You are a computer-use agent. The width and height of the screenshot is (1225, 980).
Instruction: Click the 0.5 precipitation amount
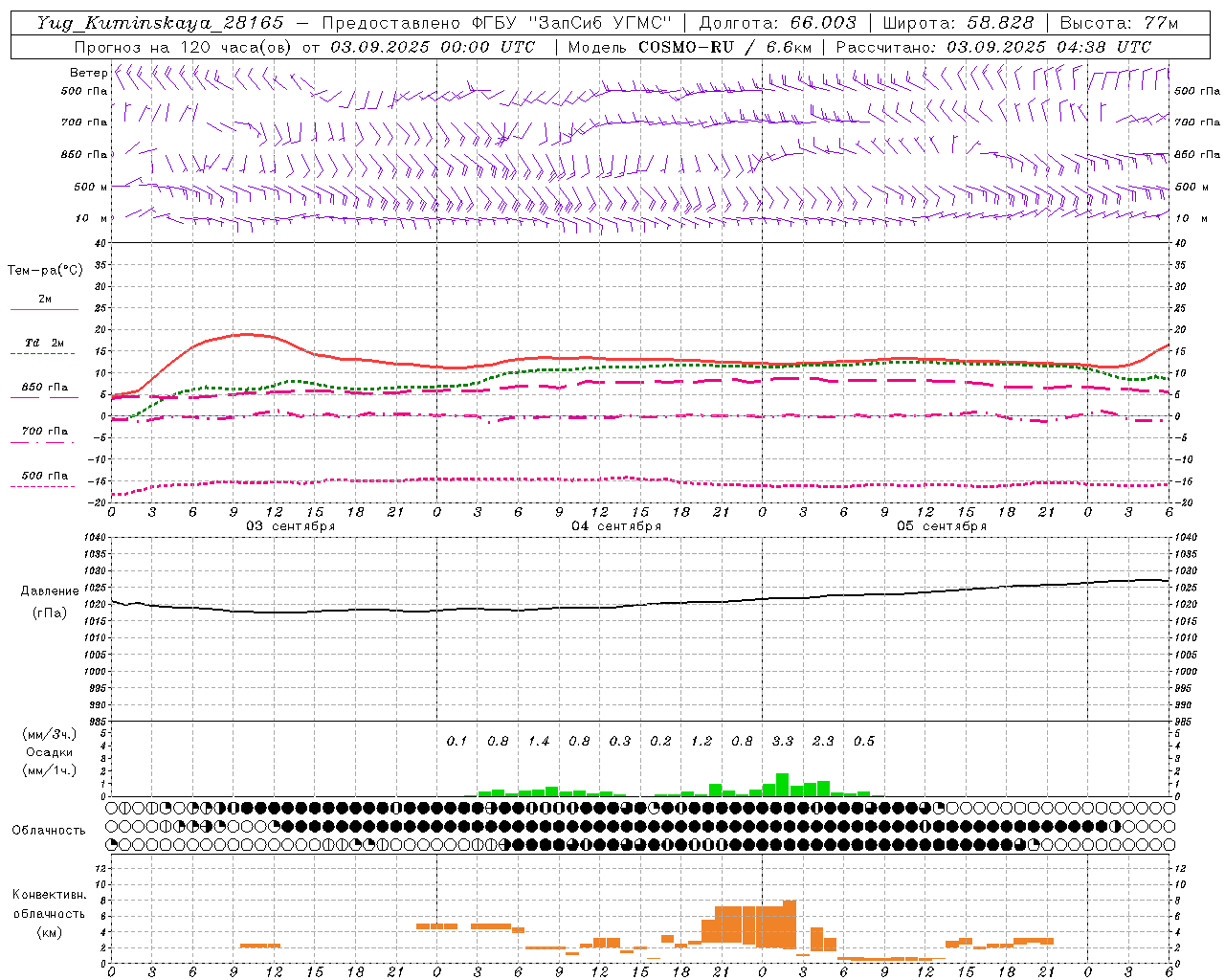[864, 742]
